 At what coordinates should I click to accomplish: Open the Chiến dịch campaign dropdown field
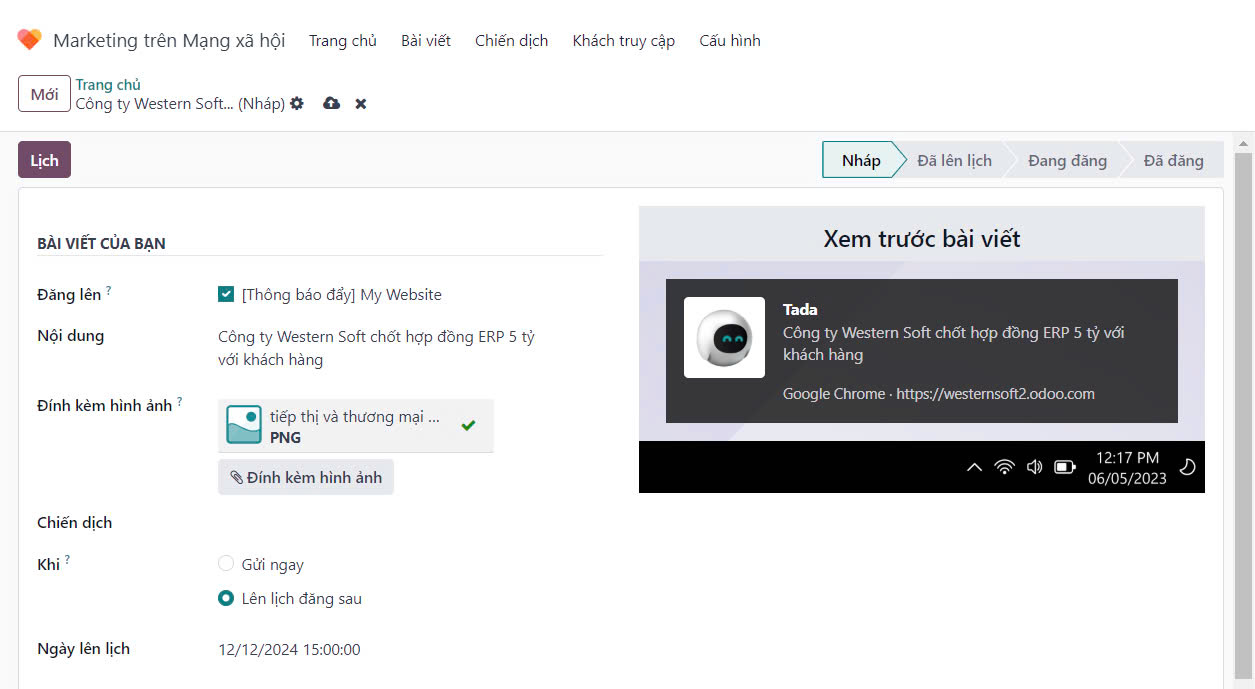[400, 523]
